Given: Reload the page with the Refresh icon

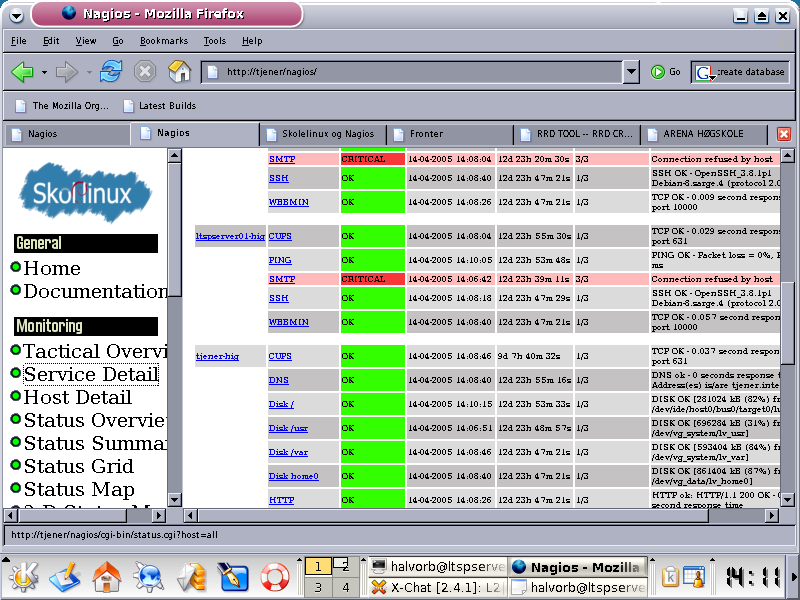Looking at the screenshot, I should [111, 71].
